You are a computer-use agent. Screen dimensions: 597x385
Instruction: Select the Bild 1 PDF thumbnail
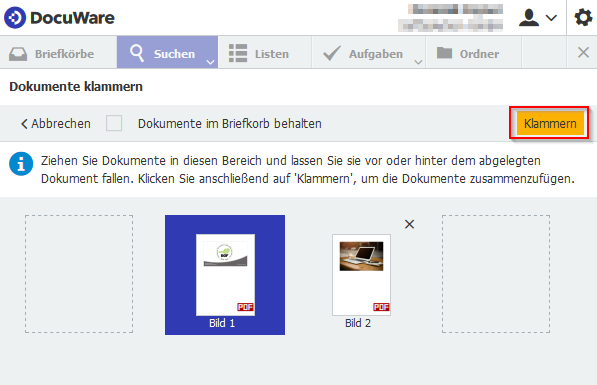click(x=225, y=275)
